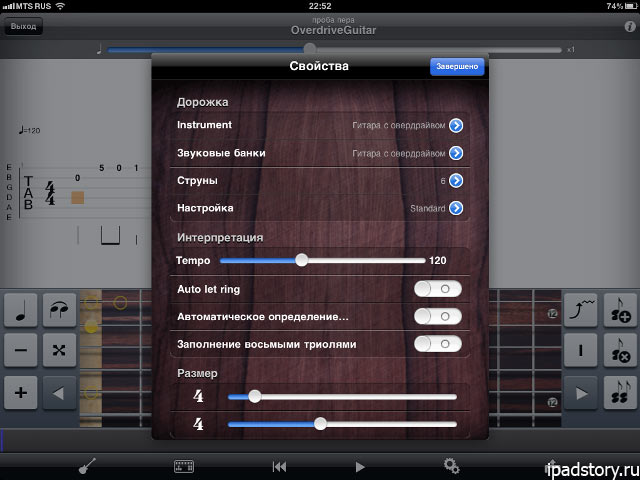Tap the bend/vibrato effect button
640x480 pixels.
(580, 310)
